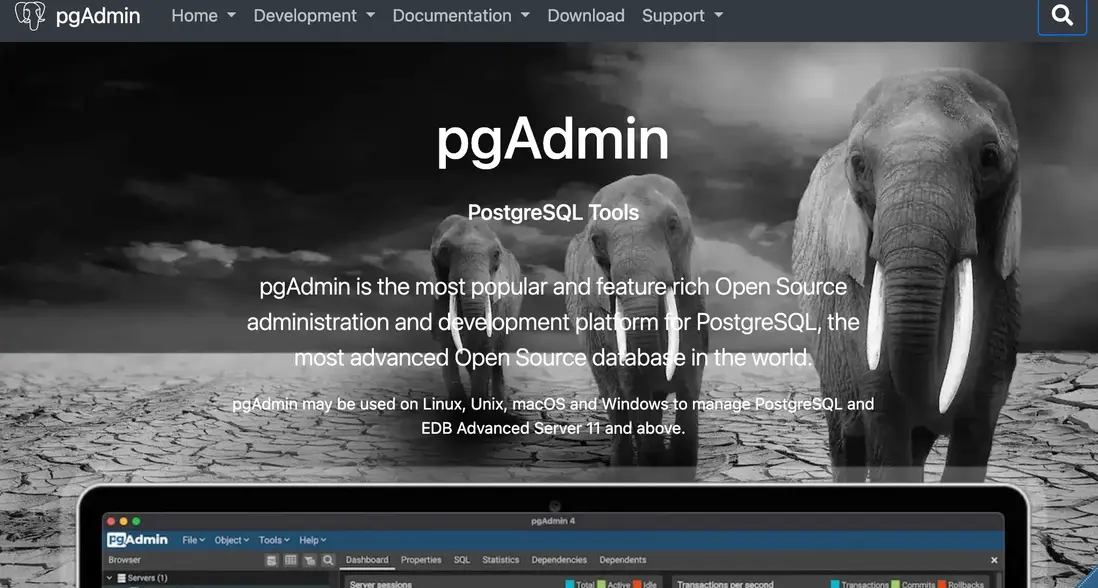Go to the Download page
1098x588 pixels.
(x=586, y=15)
